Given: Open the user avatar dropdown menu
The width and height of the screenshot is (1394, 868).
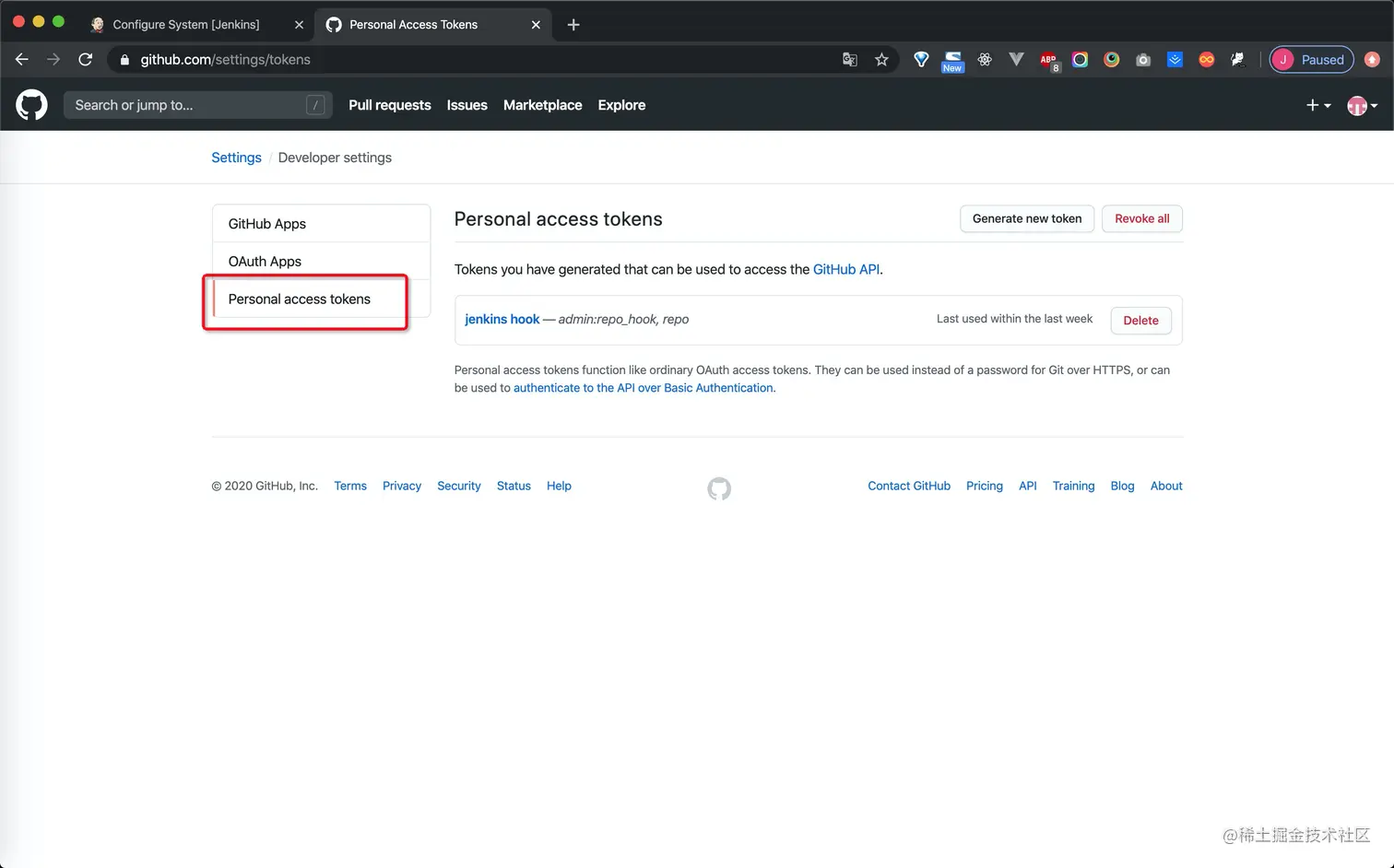Looking at the screenshot, I should pyautogui.click(x=1362, y=105).
